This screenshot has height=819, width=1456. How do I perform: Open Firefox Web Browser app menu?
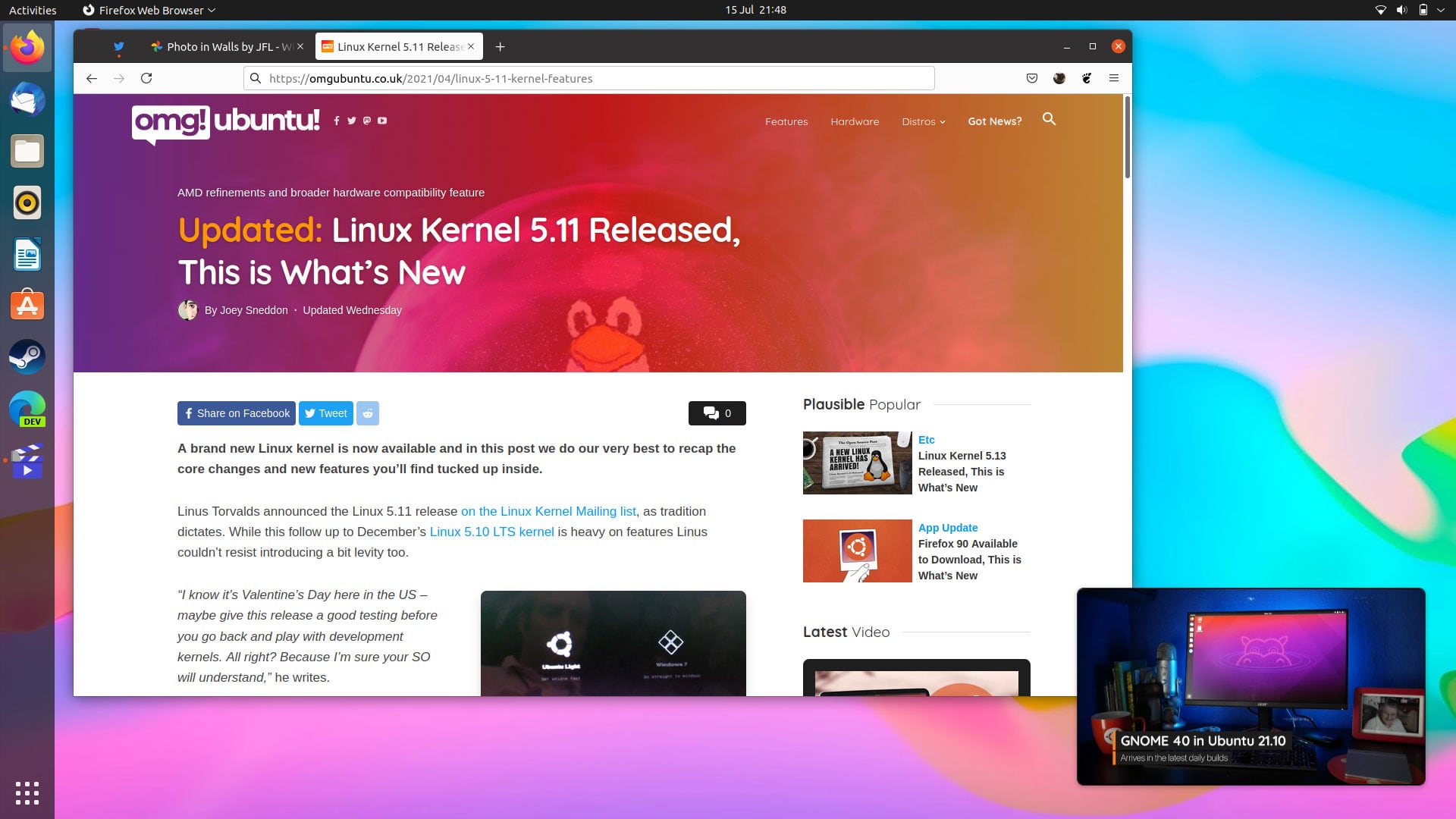(x=149, y=10)
